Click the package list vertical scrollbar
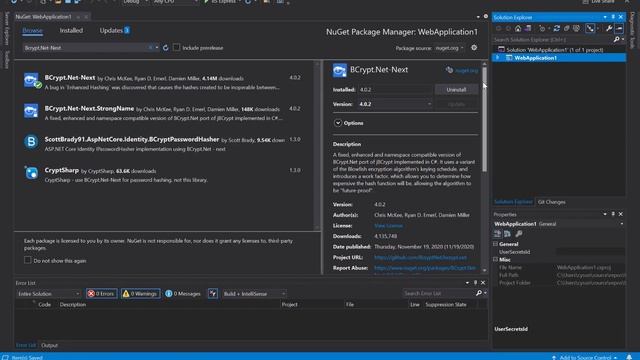Image resolution: width=640 pixels, height=360 pixels. (317, 145)
